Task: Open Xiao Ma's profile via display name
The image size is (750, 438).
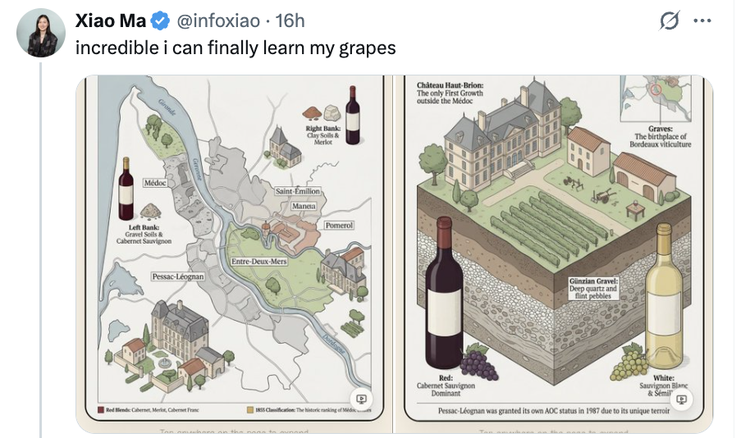Action: (111, 21)
